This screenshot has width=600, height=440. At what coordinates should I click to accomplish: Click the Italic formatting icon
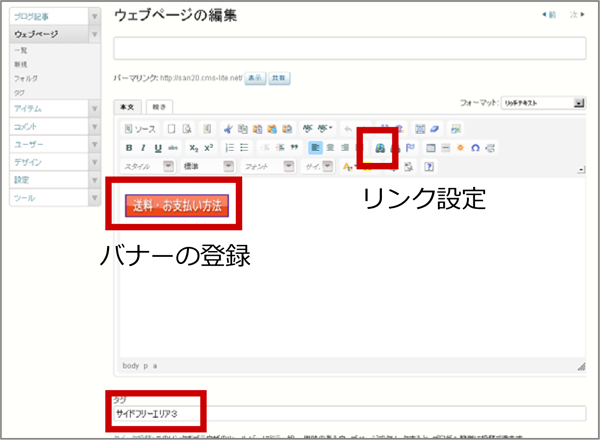point(143,148)
